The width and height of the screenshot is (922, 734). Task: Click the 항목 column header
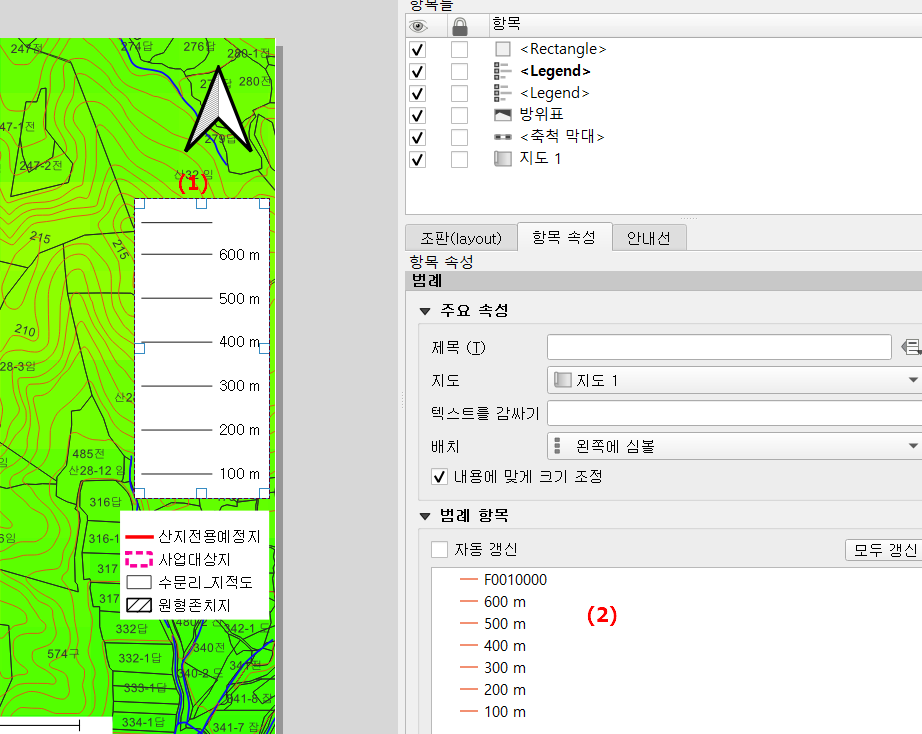coord(506,24)
